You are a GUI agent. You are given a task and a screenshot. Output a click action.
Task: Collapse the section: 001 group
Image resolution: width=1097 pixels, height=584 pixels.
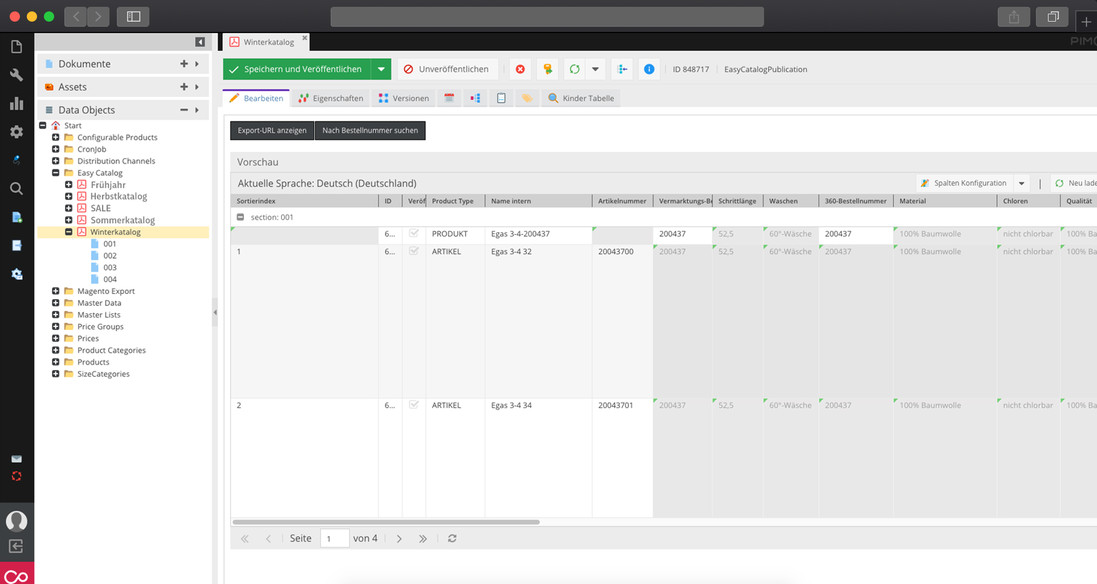(240, 216)
